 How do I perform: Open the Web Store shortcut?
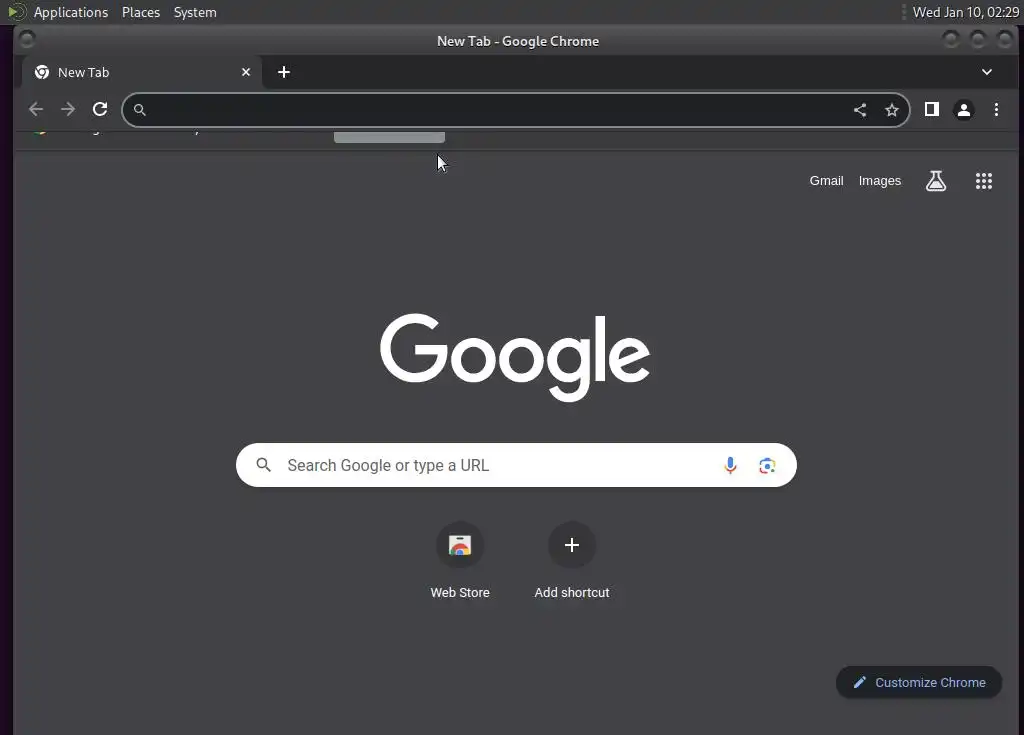460,561
